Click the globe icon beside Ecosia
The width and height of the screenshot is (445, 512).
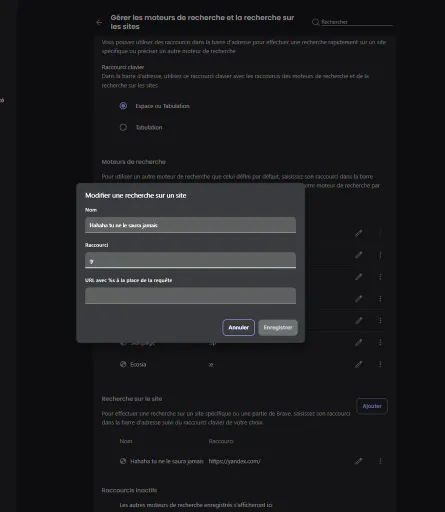pos(123,364)
